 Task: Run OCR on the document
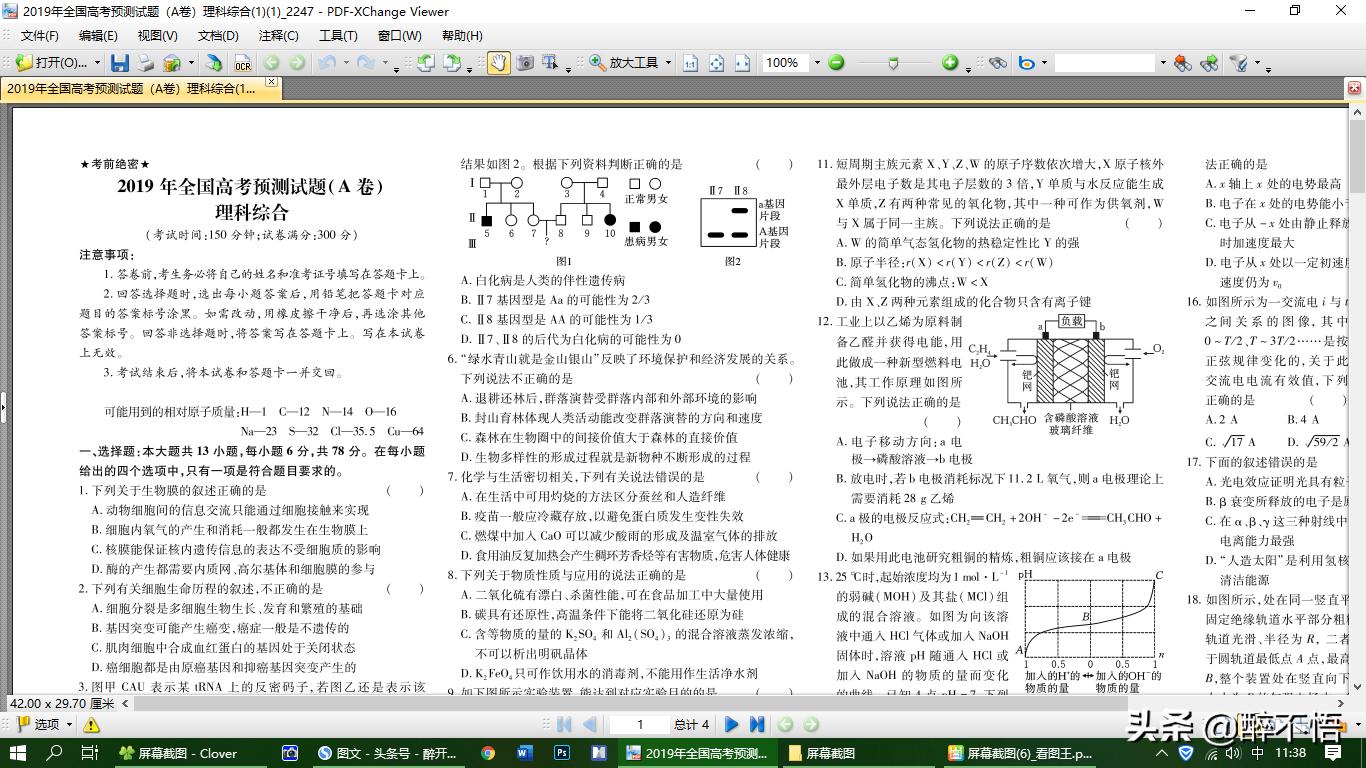click(242, 63)
